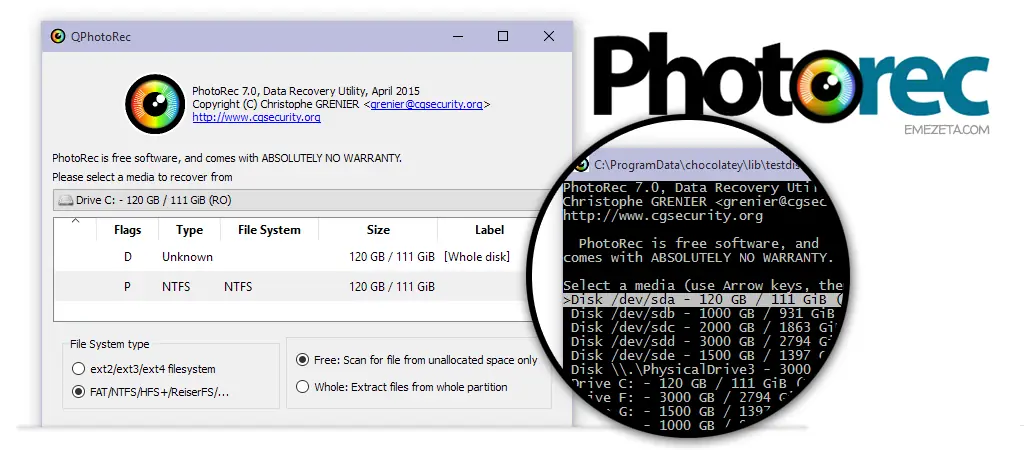Click the console window title bar icon
The height and width of the screenshot is (450, 1024).
579,165
